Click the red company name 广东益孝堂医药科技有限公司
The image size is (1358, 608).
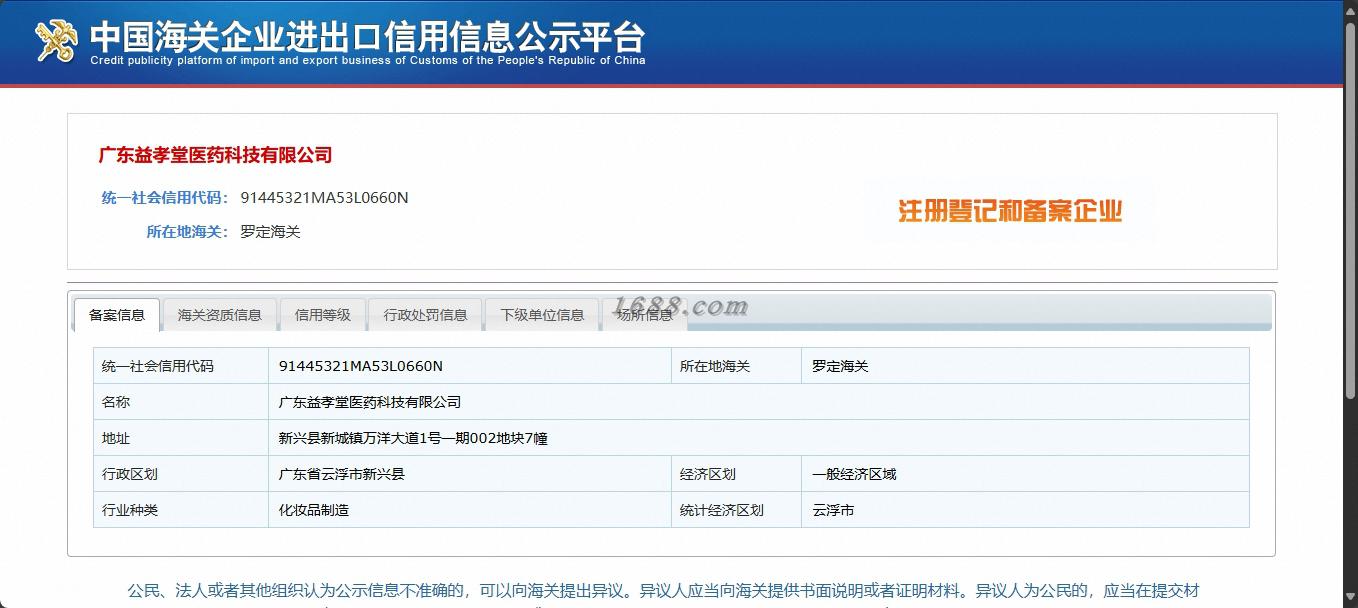pyautogui.click(x=215, y=155)
